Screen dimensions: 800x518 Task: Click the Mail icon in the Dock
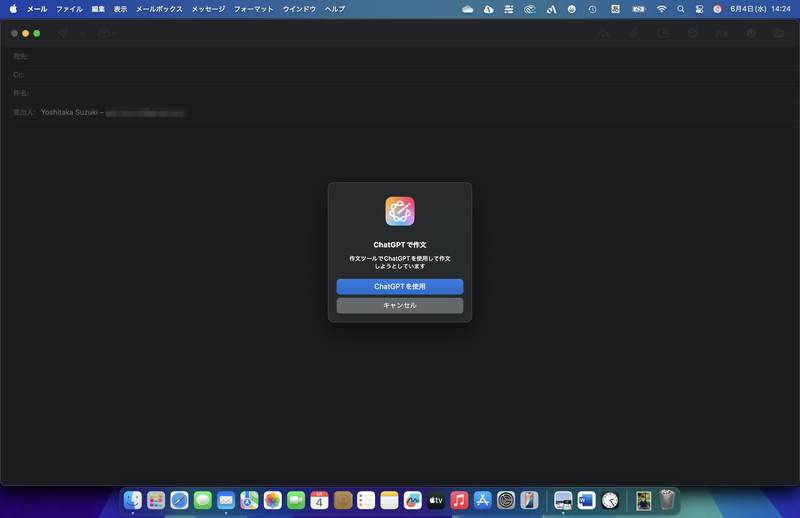226,500
